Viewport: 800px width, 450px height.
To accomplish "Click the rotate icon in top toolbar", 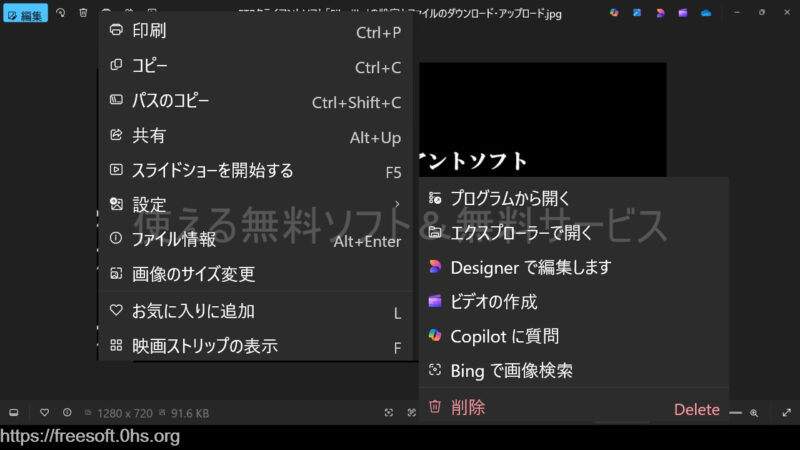I will pyautogui.click(x=61, y=13).
